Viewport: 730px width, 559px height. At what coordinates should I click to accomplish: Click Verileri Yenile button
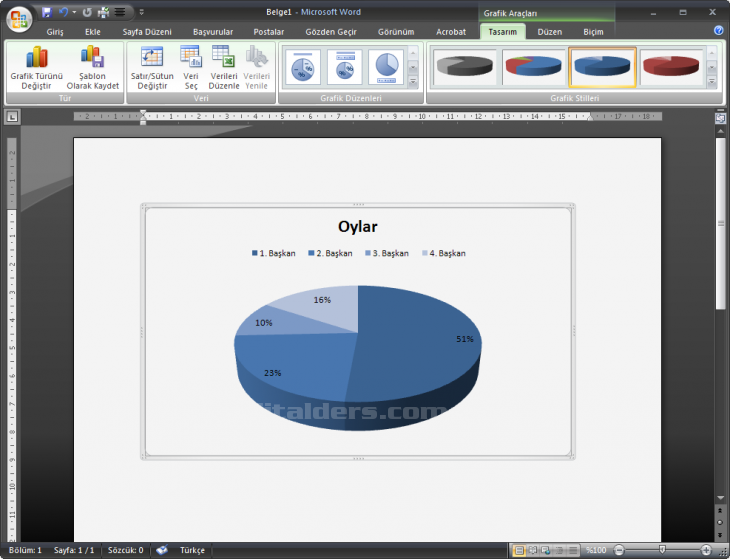[257, 67]
